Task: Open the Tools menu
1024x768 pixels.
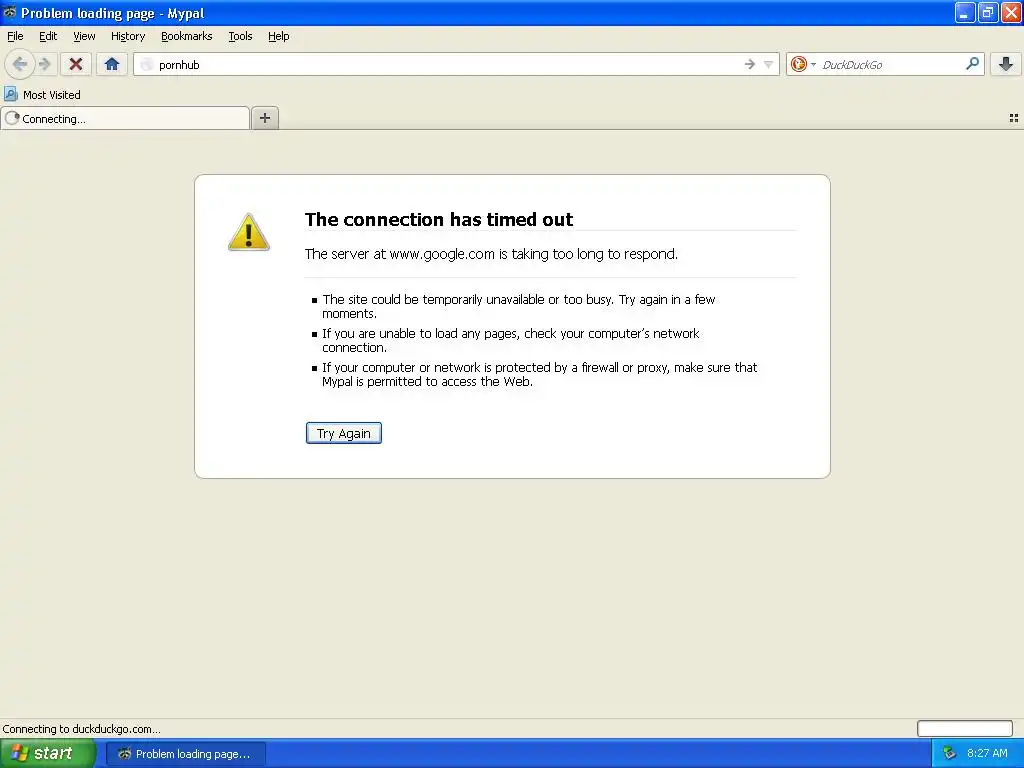Action: [240, 36]
